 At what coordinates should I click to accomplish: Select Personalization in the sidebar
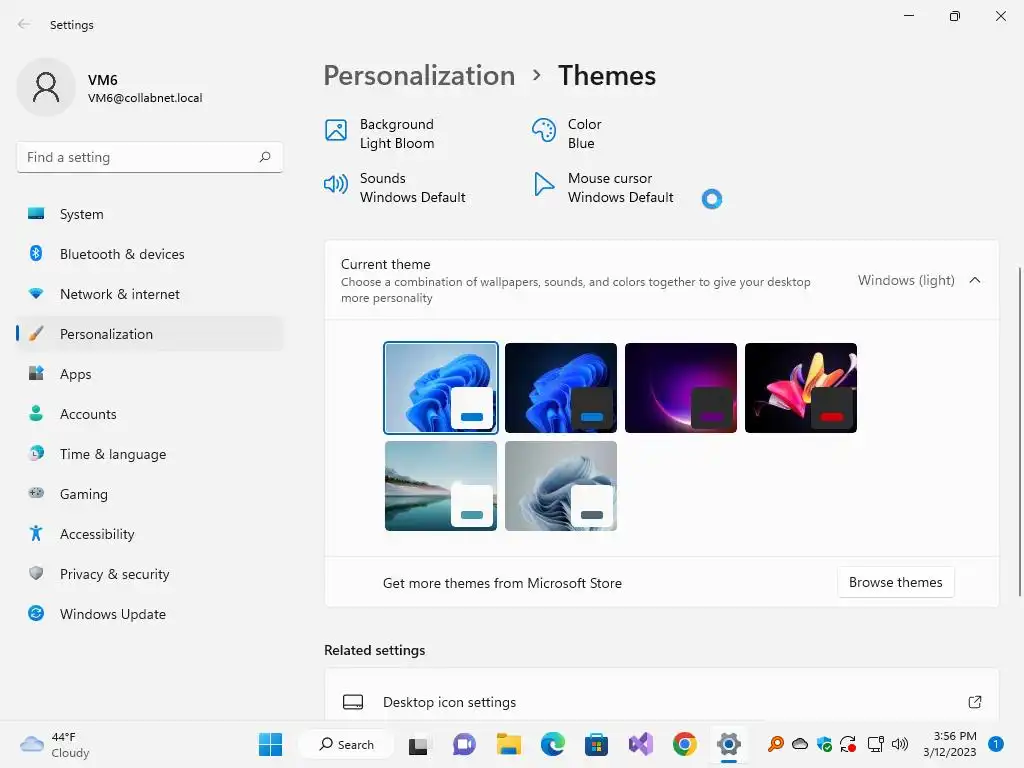[x=150, y=334]
